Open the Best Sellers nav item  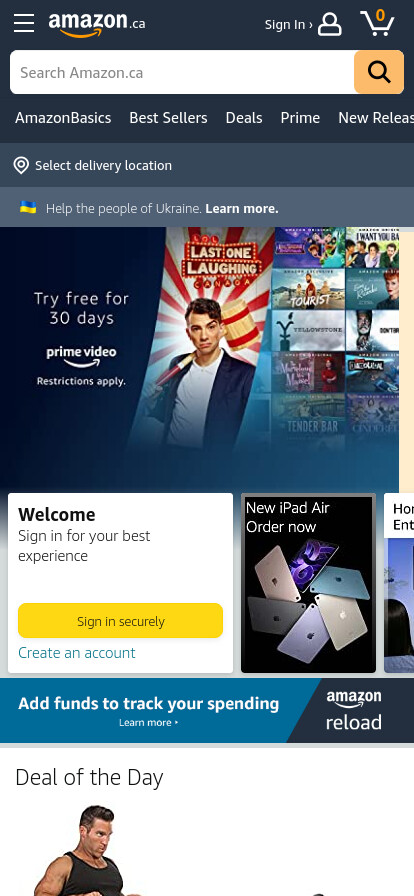coord(168,118)
